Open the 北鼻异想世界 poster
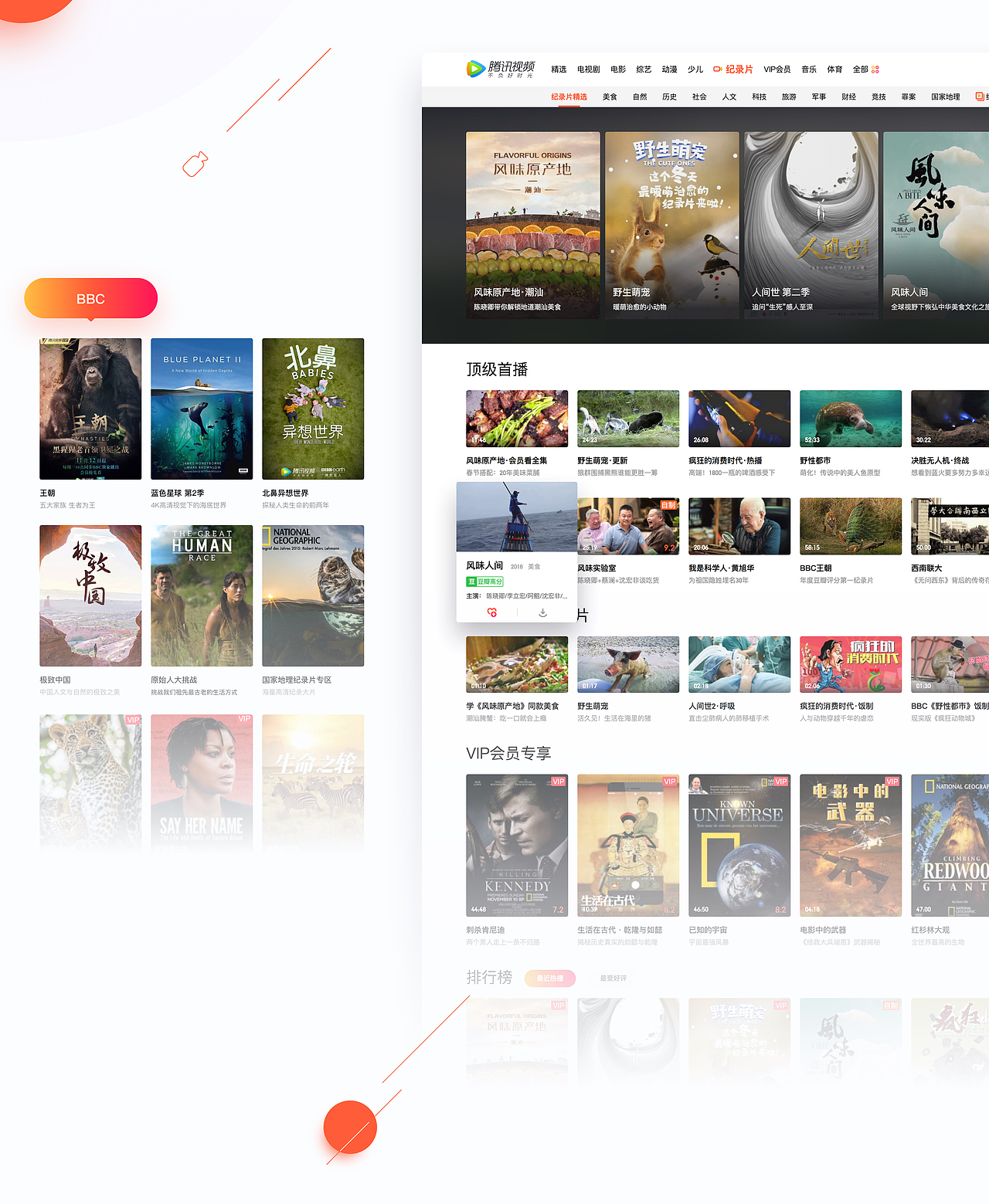Screen dimensions: 989x1204 (313, 409)
